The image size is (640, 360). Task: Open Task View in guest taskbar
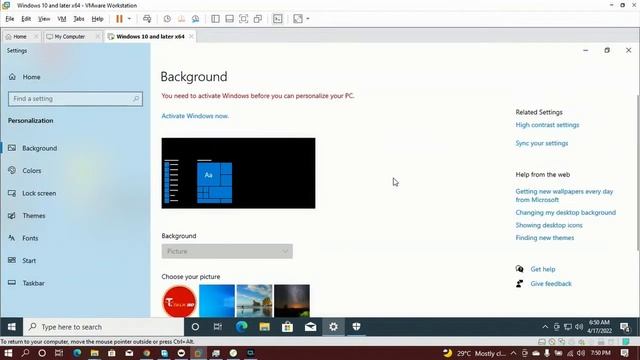coord(218,327)
